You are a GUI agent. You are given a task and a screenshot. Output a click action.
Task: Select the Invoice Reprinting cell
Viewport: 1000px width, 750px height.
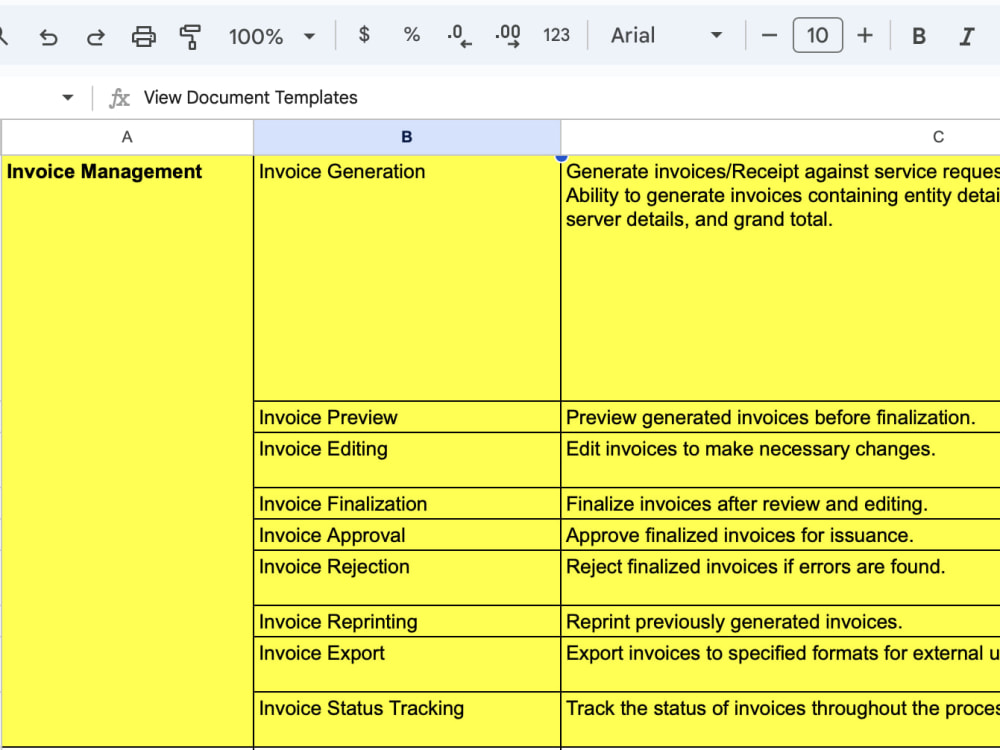[407, 621]
